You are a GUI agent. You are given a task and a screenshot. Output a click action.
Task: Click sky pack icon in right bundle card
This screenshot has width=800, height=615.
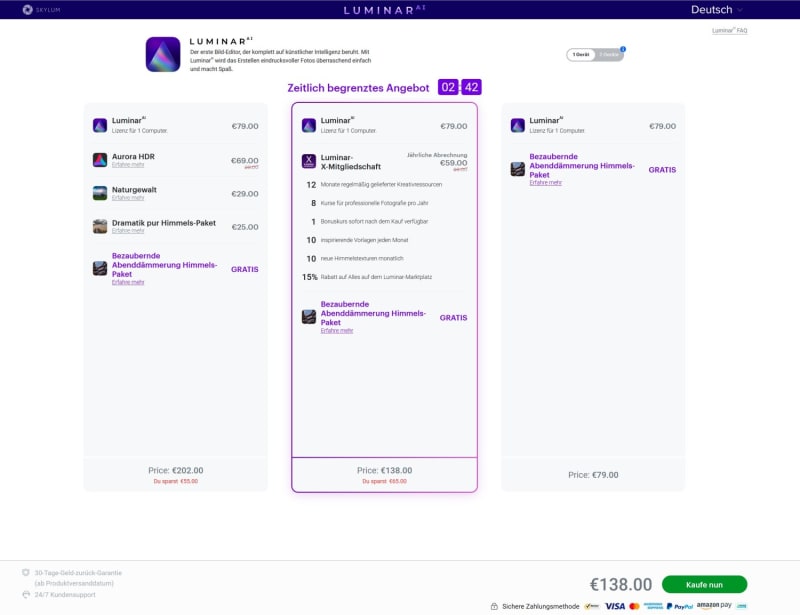click(517, 169)
